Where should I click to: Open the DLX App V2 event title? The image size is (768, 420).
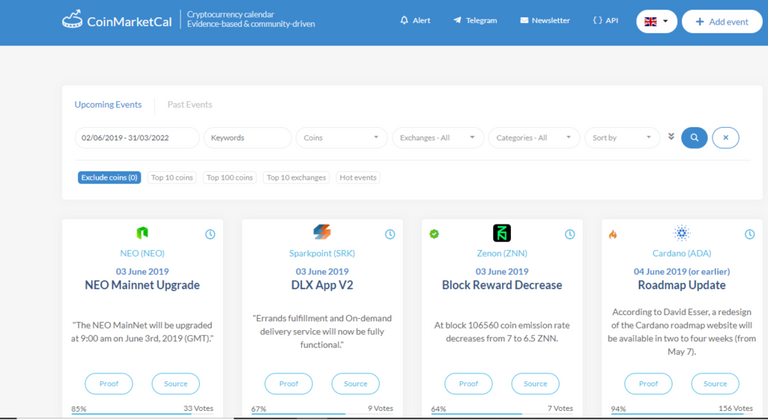pyautogui.click(x=322, y=285)
